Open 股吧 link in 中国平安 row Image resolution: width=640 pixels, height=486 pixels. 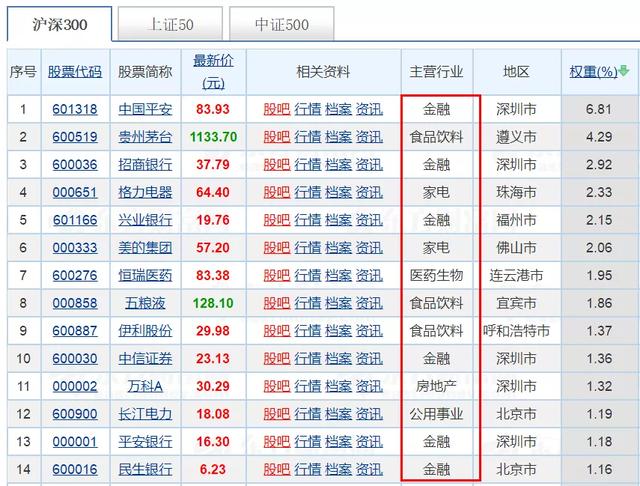click(277, 109)
